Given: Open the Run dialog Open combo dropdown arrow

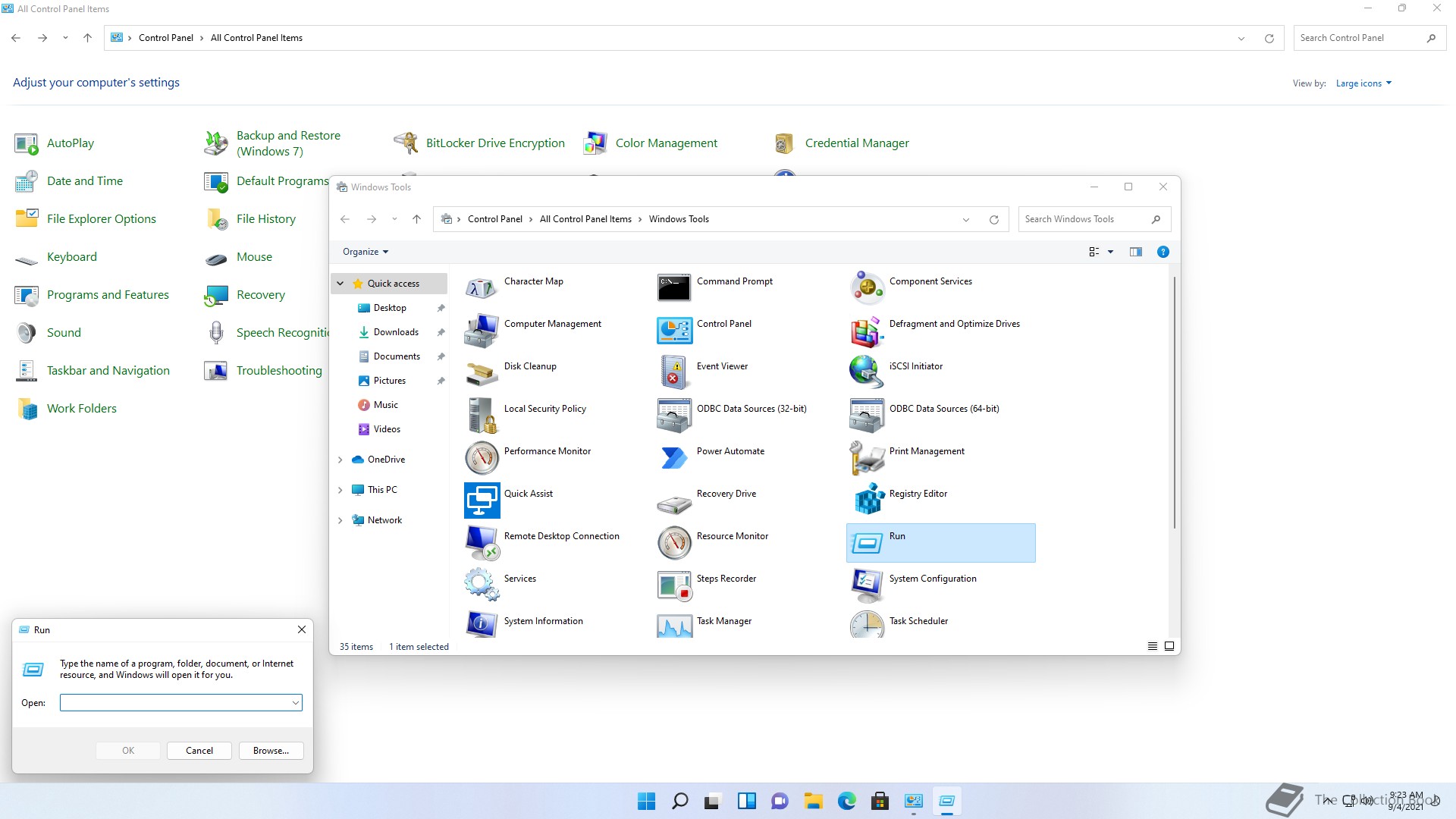Looking at the screenshot, I should pos(296,703).
